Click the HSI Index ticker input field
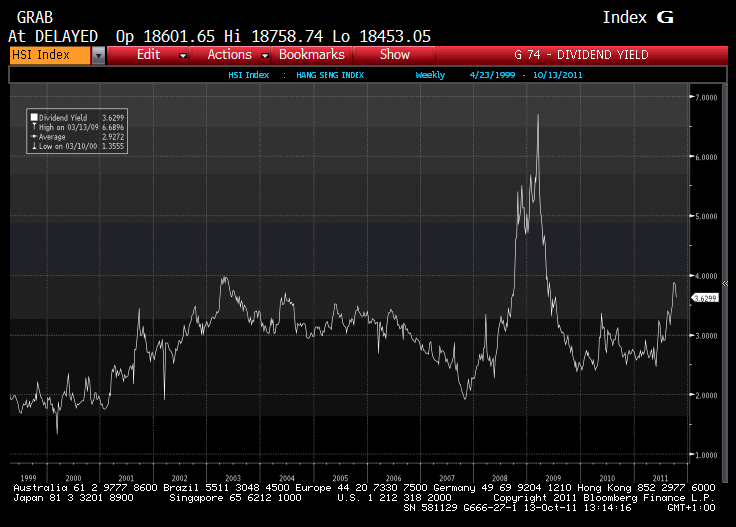736x527 pixels. click(50, 55)
